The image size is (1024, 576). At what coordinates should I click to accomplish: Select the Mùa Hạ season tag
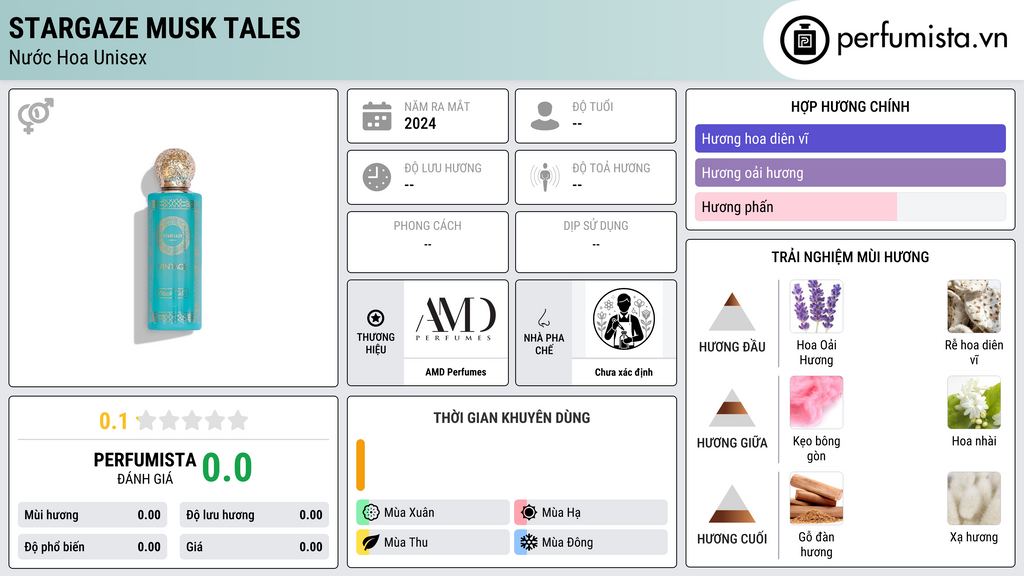point(591,513)
